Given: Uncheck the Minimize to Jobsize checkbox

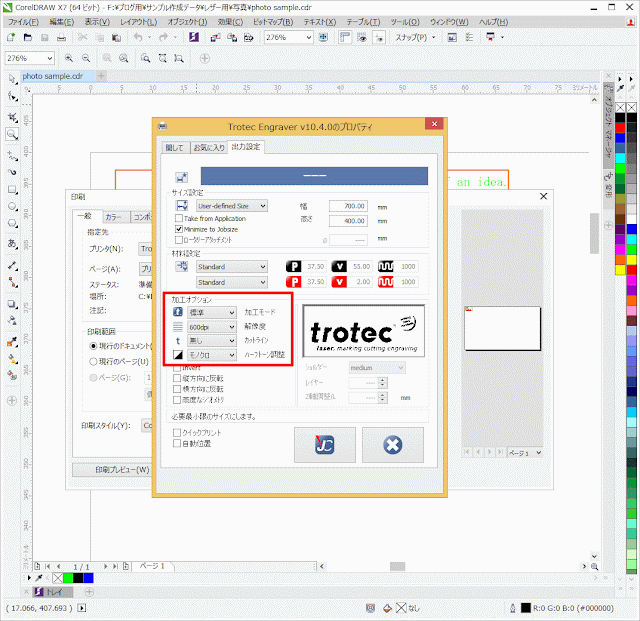Looking at the screenshot, I should point(179,229).
